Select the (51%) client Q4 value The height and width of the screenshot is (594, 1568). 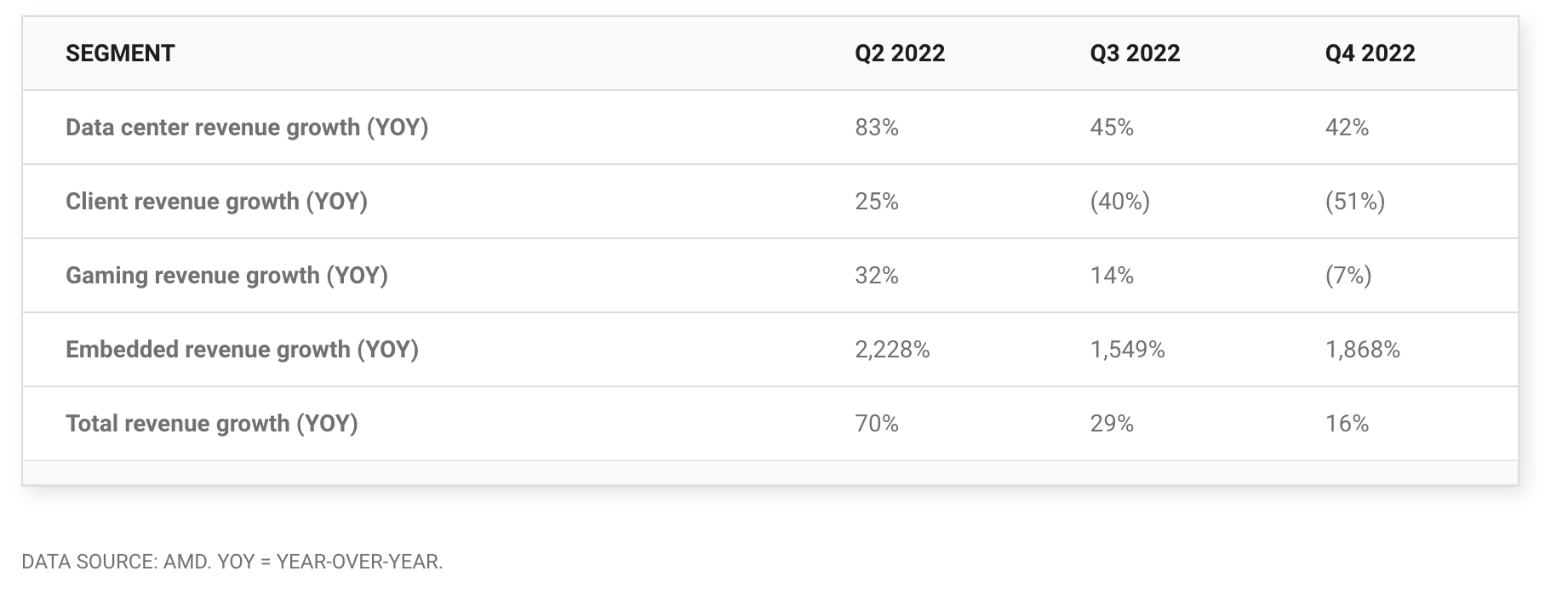1354,202
